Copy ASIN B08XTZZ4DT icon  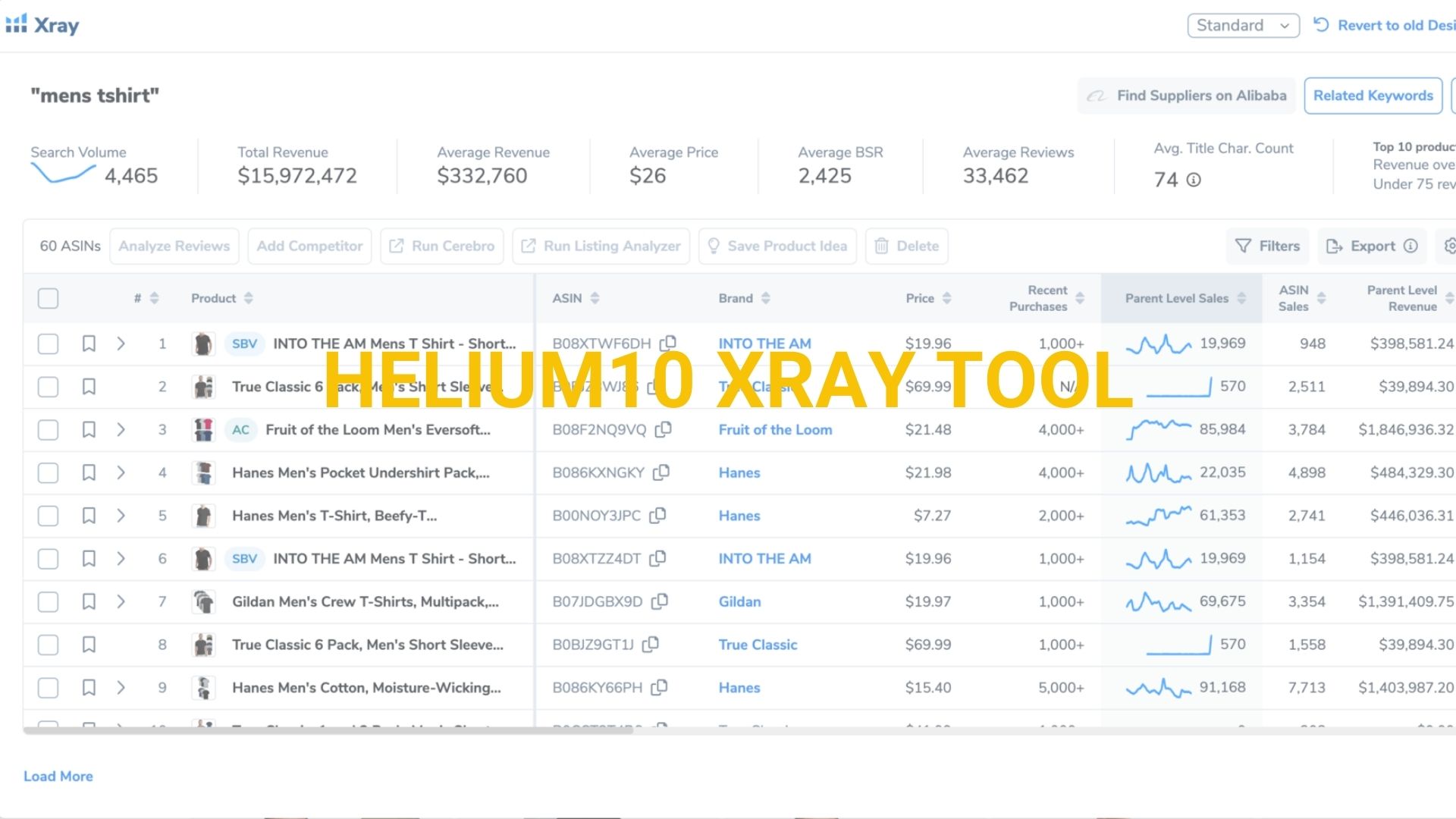[x=657, y=558]
